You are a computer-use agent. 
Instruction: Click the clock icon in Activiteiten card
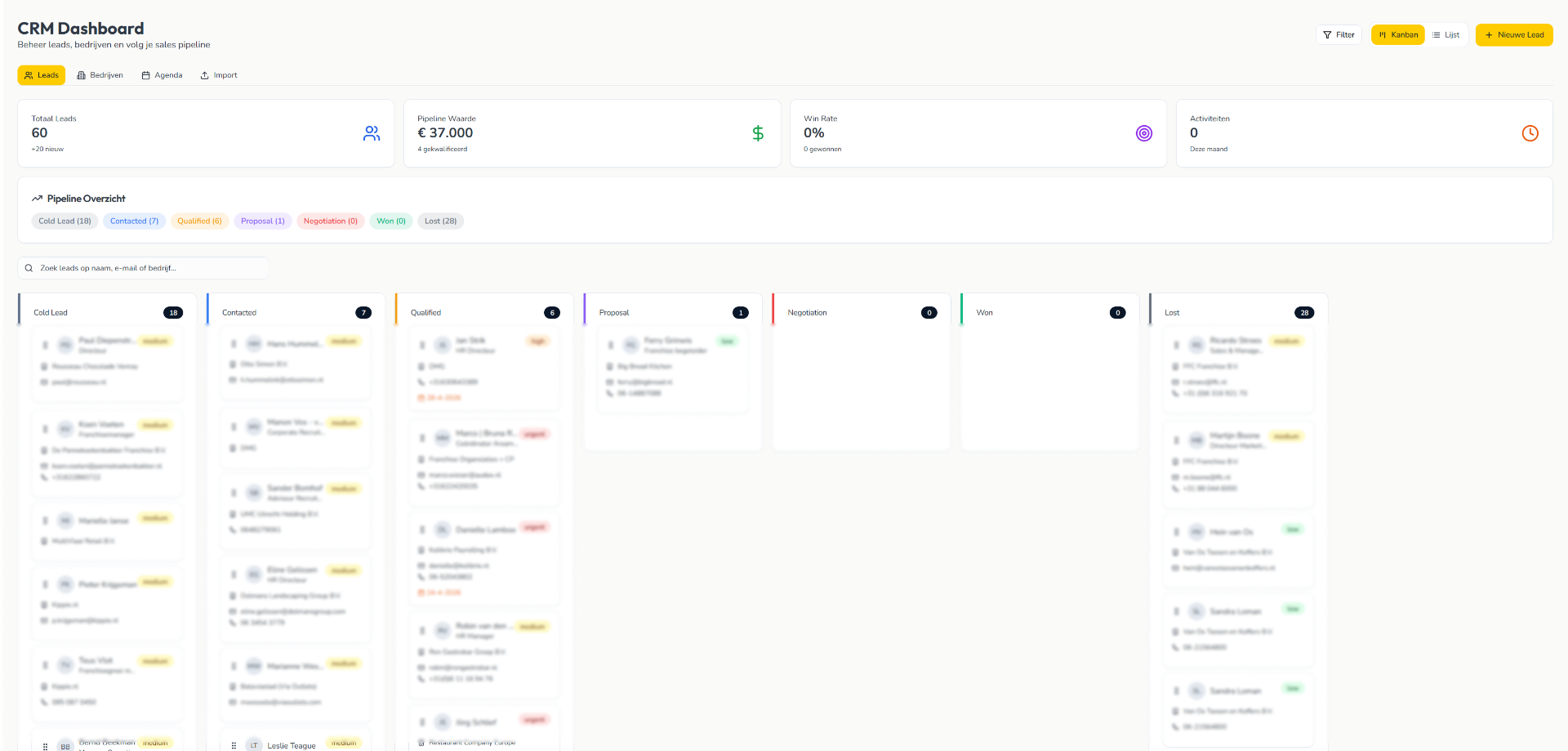pyautogui.click(x=1530, y=133)
